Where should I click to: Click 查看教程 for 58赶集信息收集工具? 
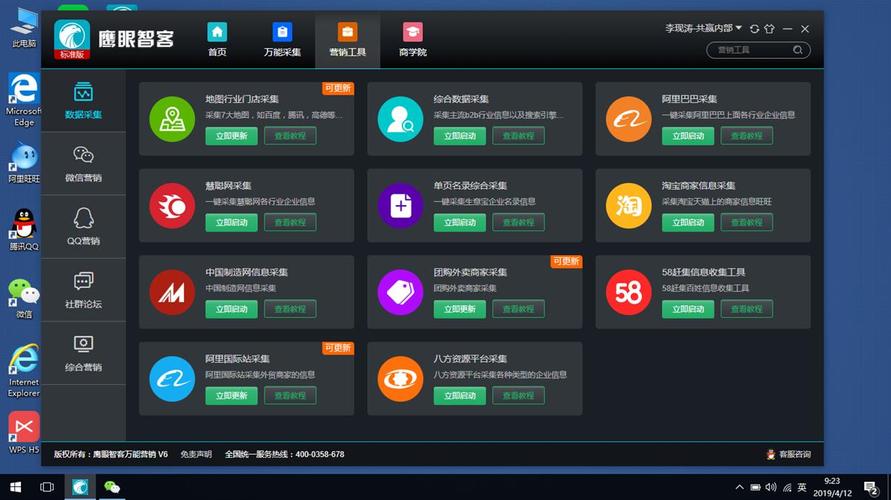(x=747, y=309)
